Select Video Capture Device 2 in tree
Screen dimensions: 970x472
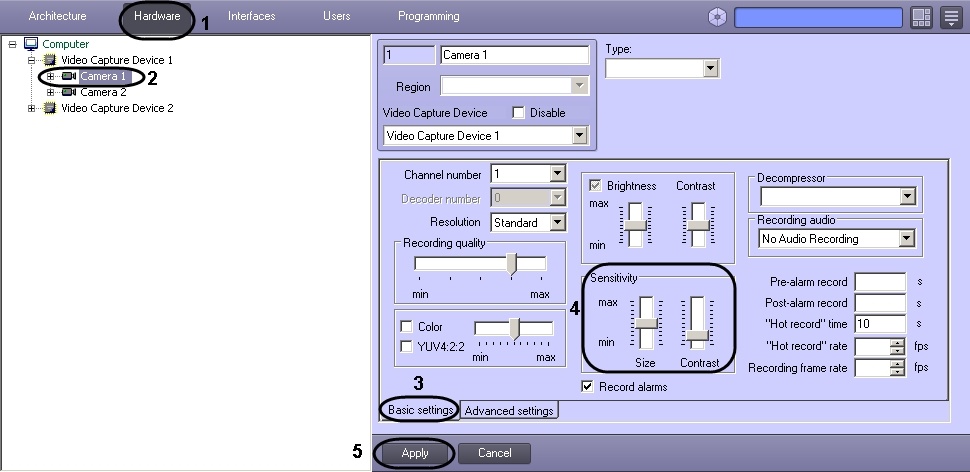point(117,108)
